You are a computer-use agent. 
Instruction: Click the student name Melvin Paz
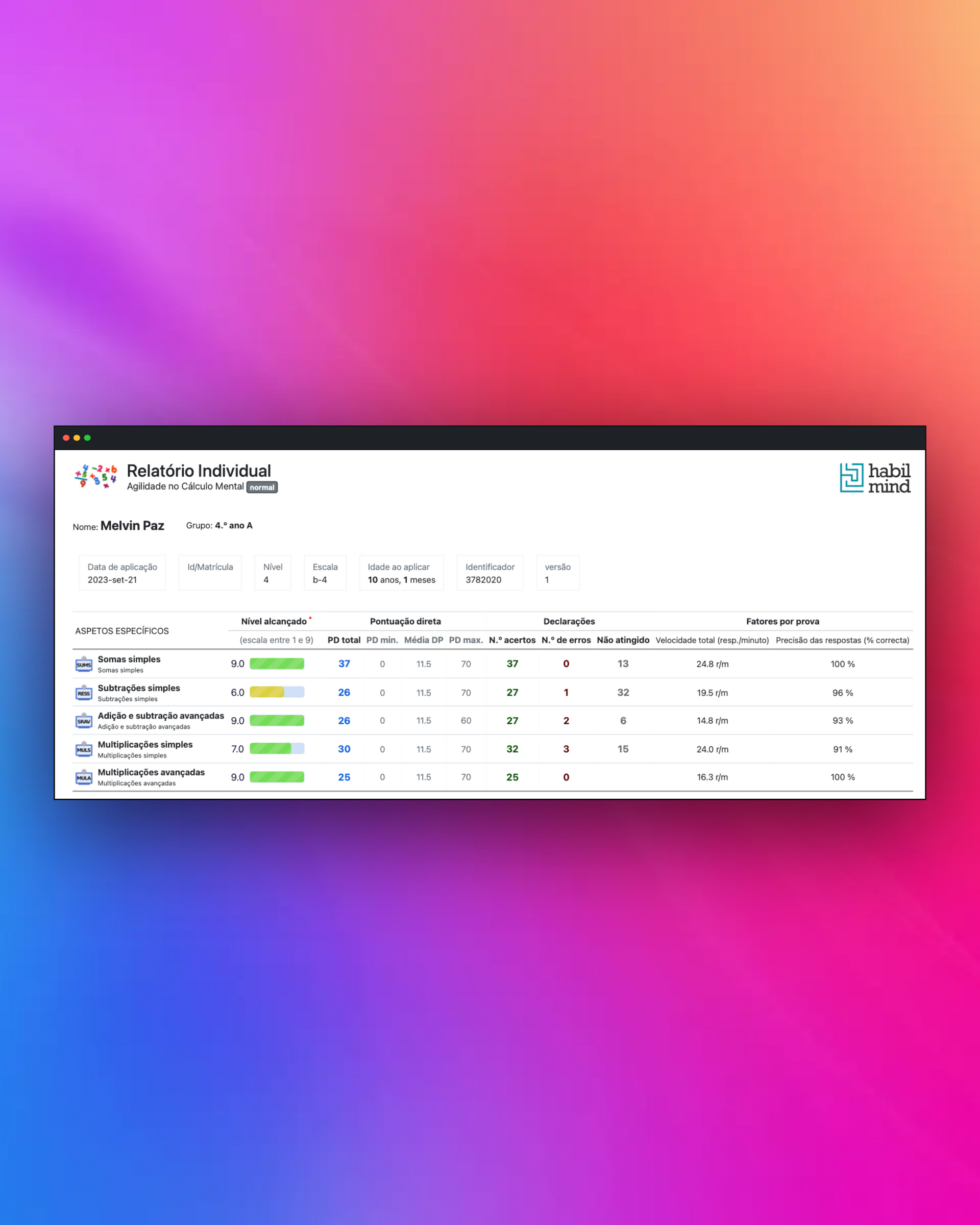click(132, 526)
